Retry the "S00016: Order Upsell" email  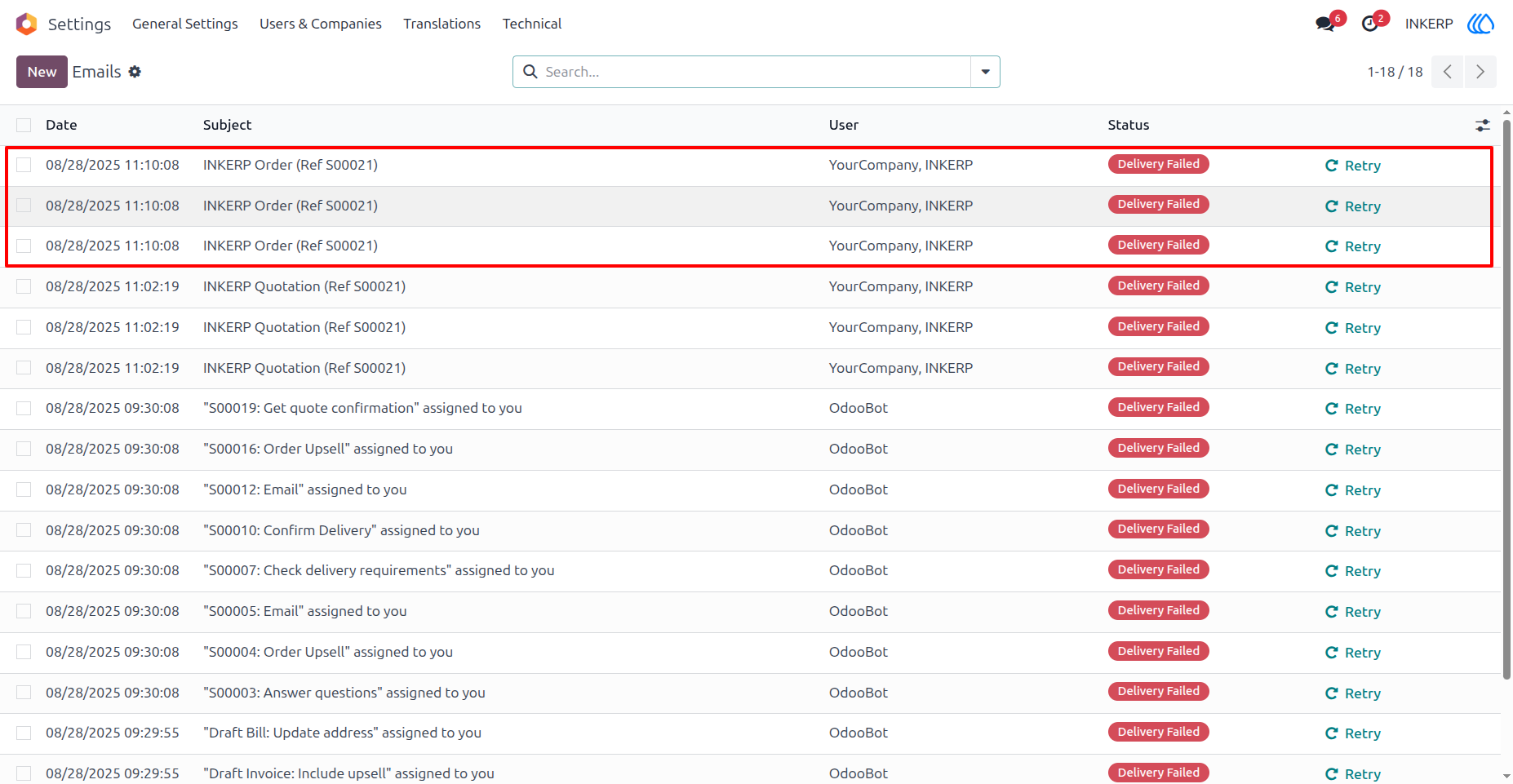tap(1353, 450)
